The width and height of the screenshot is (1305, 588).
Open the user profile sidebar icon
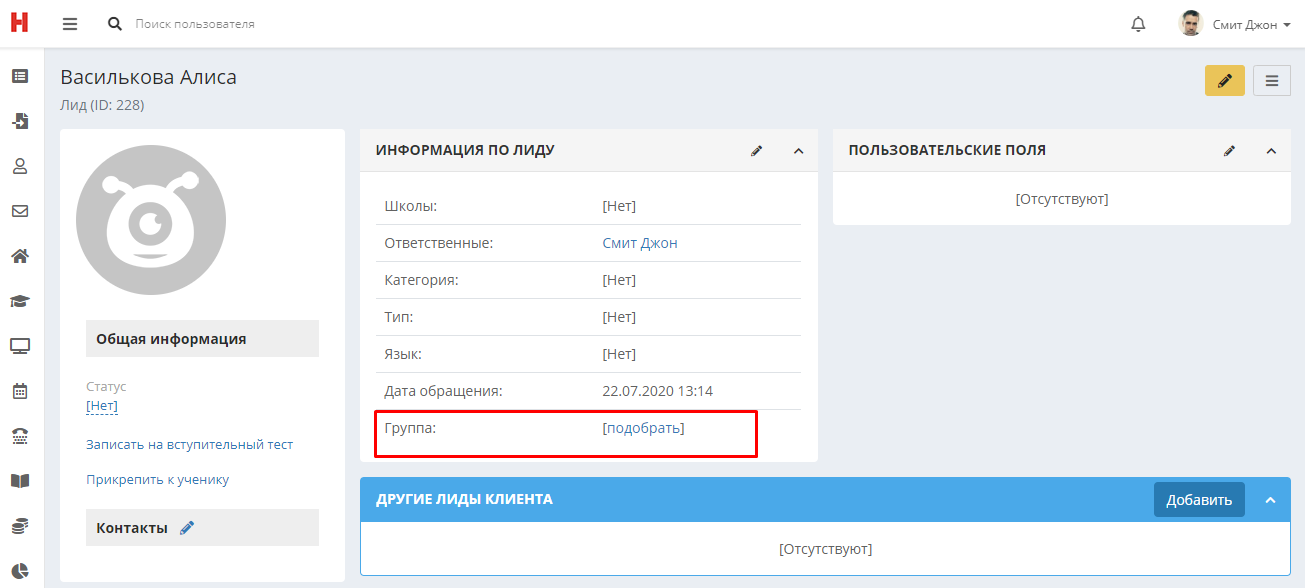[20, 166]
